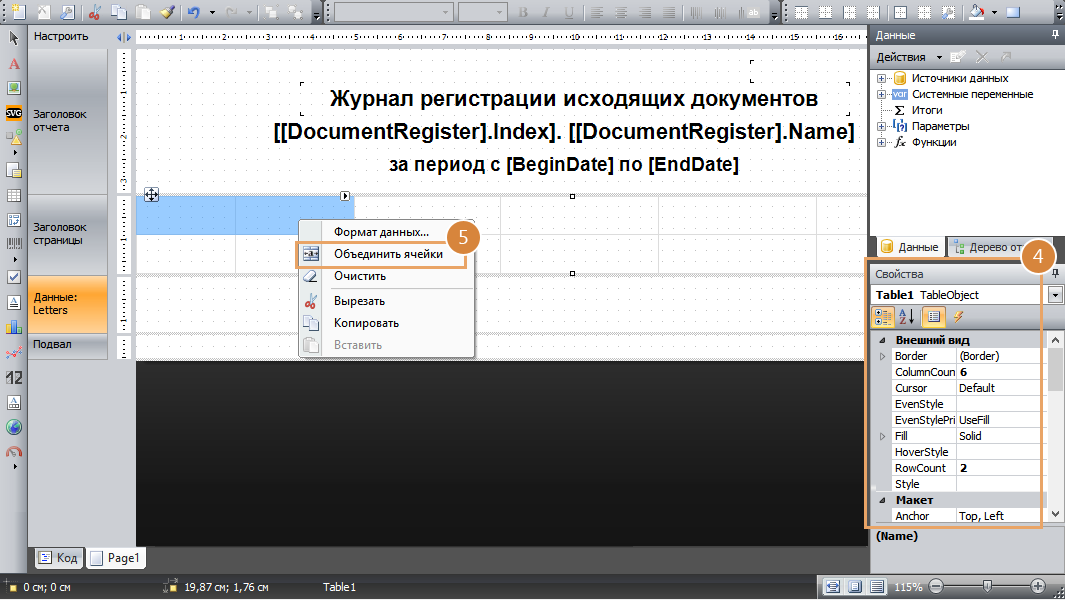The height and width of the screenshot is (600, 1065).
Task: Select the Итоги tree item
Action: 926,110
